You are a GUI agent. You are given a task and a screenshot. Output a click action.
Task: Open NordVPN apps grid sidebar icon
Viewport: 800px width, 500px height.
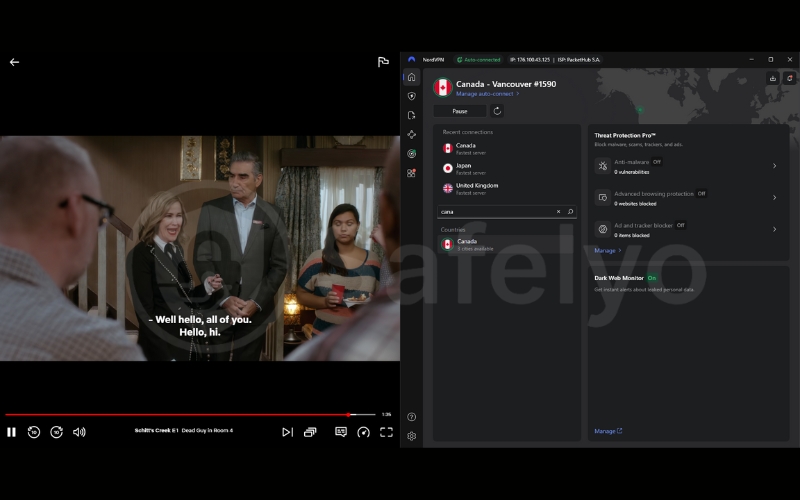411,173
